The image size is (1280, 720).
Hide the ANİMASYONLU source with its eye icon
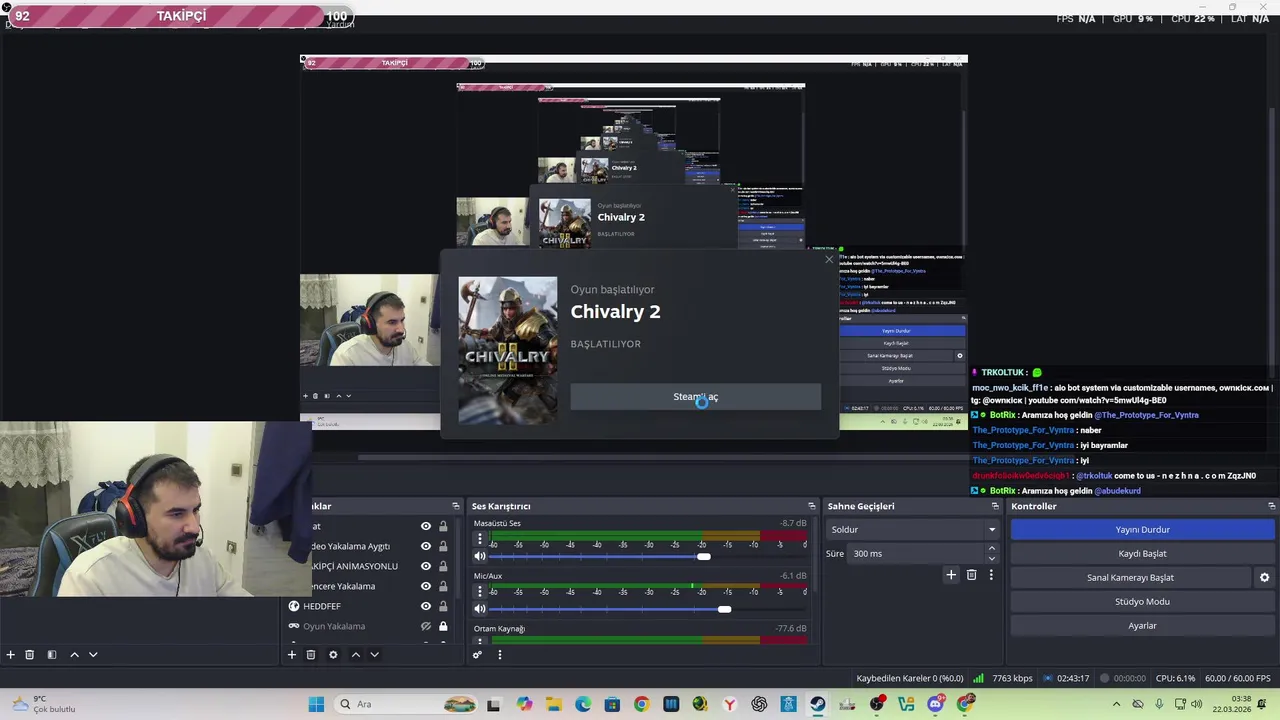(x=426, y=566)
